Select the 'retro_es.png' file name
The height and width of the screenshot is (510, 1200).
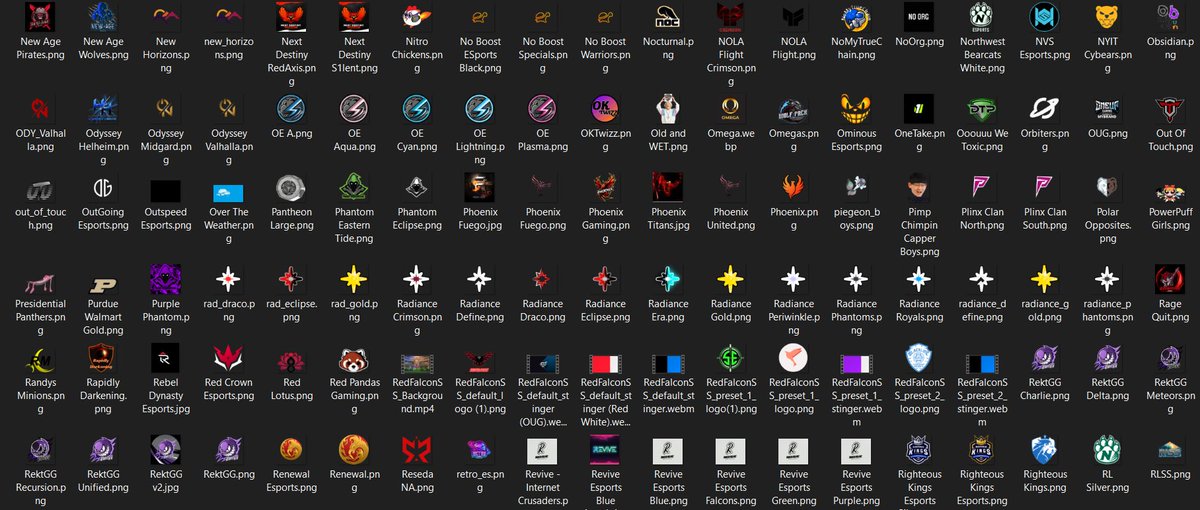pyautogui.click(x=479, y=482)
